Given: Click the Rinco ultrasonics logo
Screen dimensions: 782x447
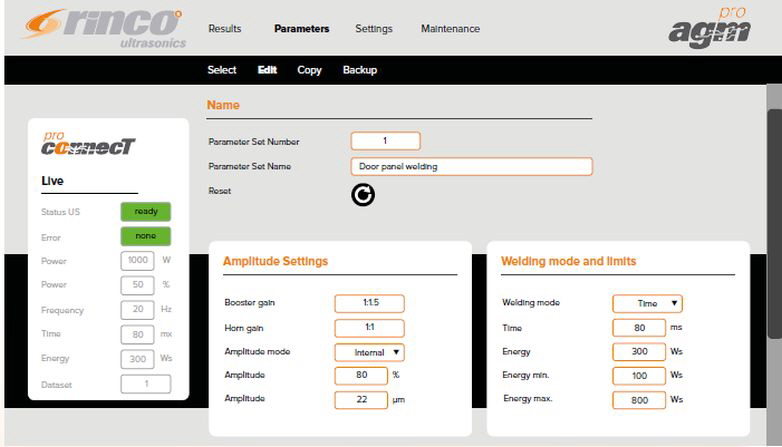Looking at the screenshot, I should click(x=102, y=28).
